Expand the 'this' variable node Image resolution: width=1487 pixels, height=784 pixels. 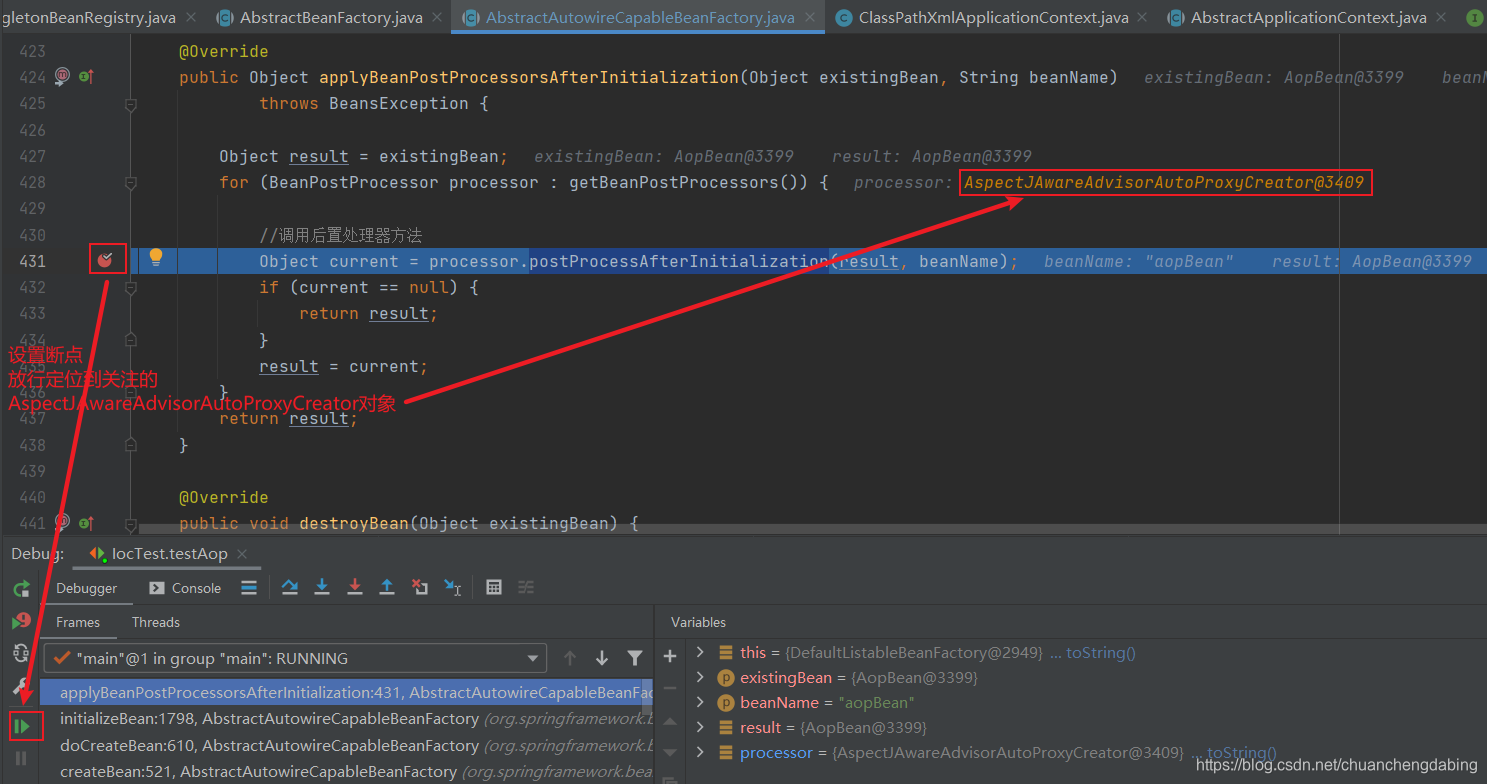[700, 652]
